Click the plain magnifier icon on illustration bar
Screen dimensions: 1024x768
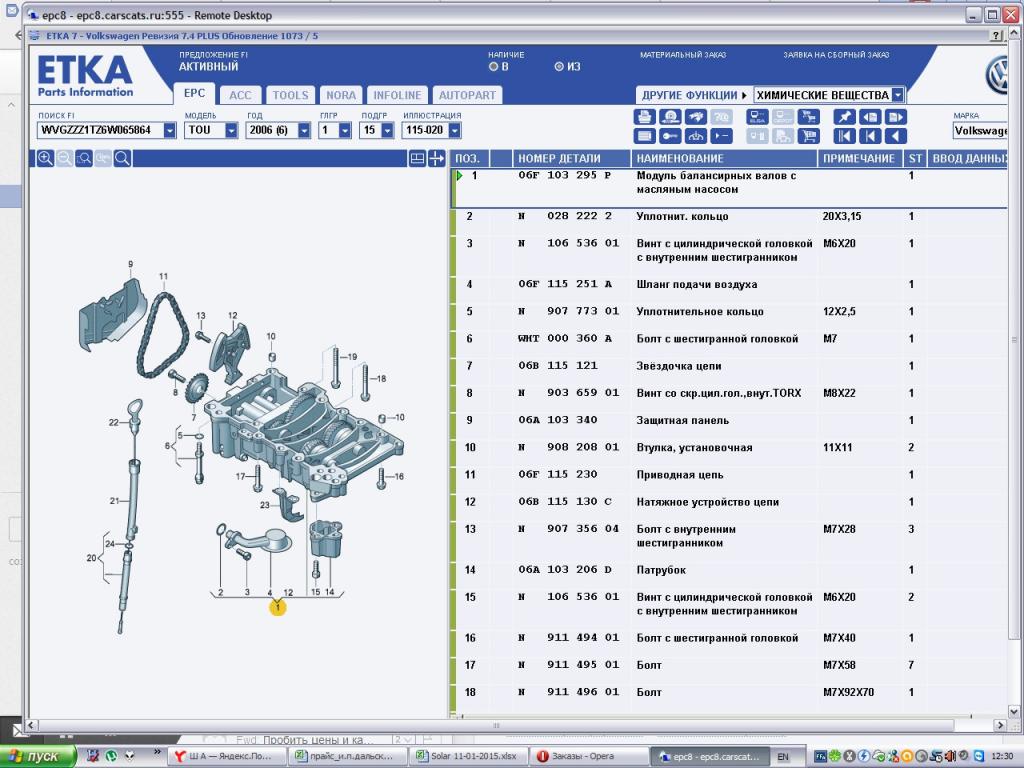point(122,158)
